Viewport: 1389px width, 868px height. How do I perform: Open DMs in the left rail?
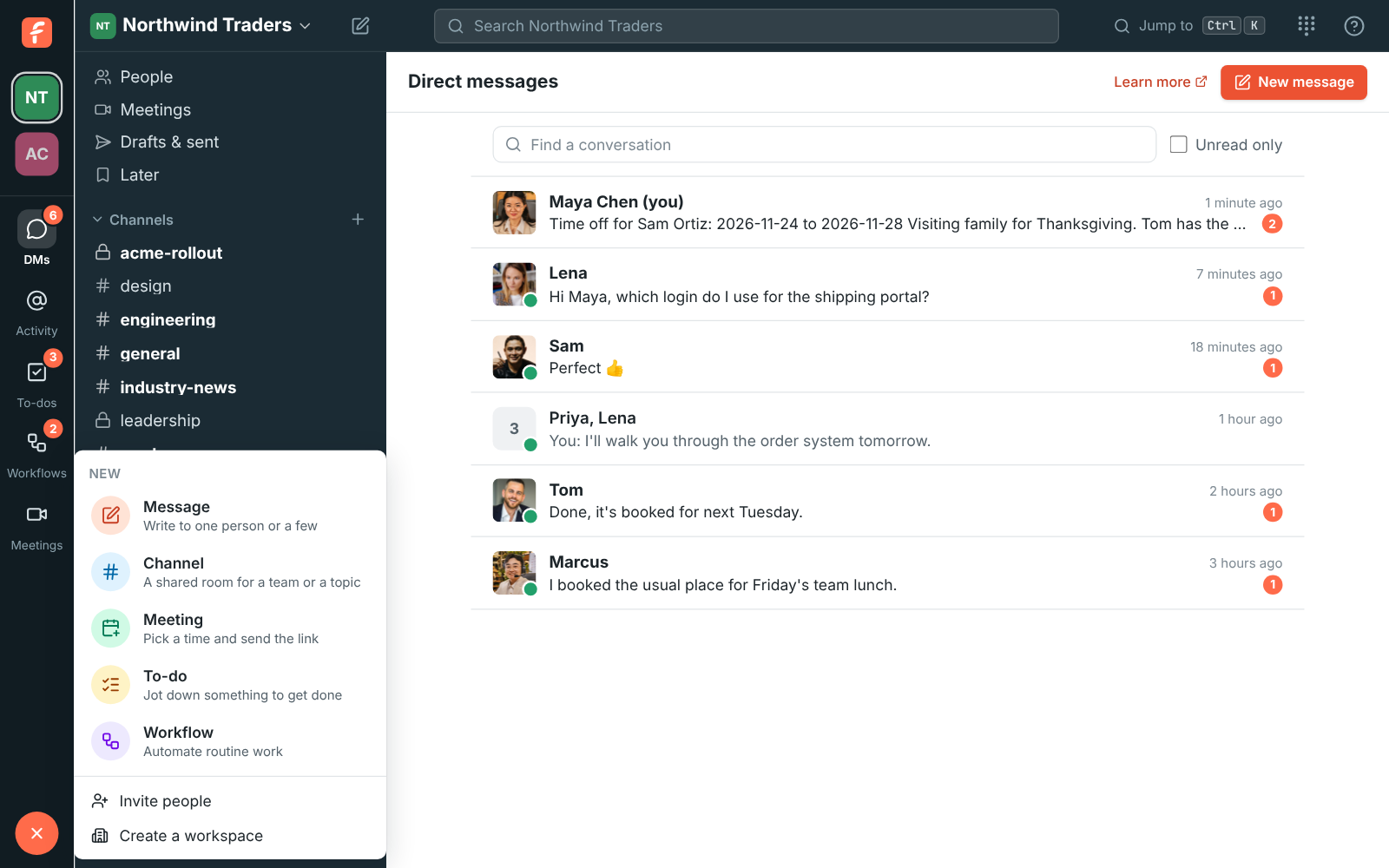[x=36, y=237]
